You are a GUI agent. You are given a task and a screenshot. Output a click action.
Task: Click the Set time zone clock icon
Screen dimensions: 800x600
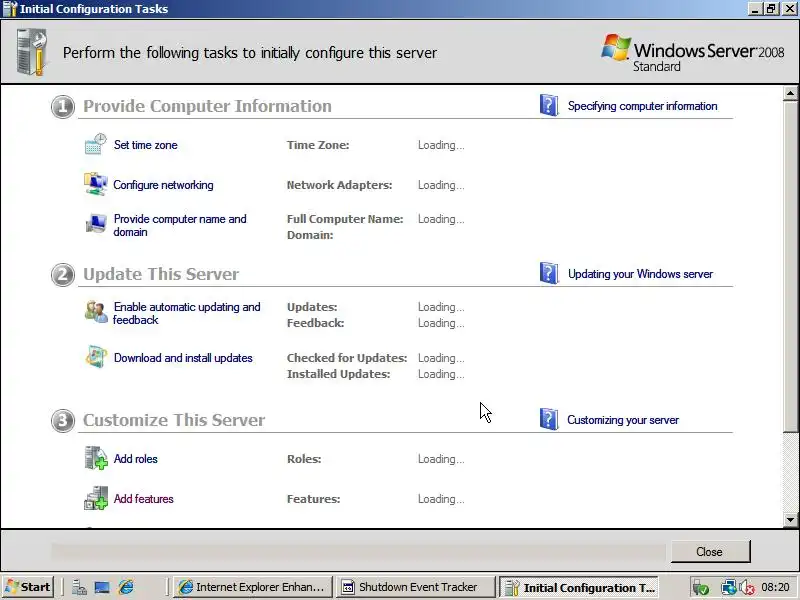[x=95, y=144]
